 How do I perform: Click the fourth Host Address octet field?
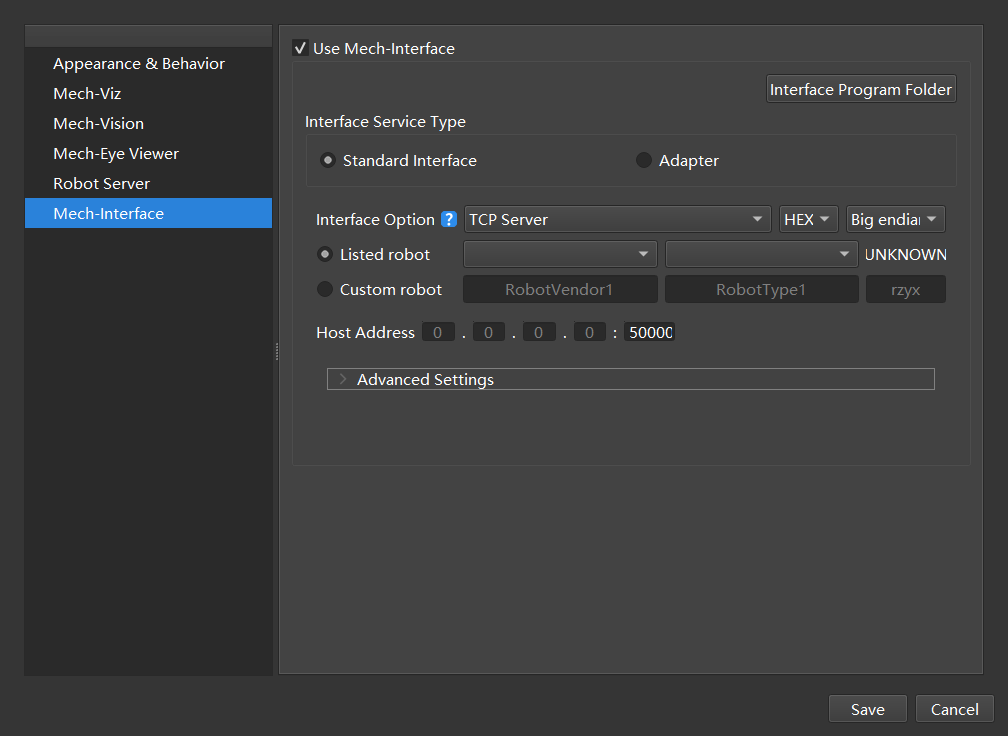pos(590,332)
